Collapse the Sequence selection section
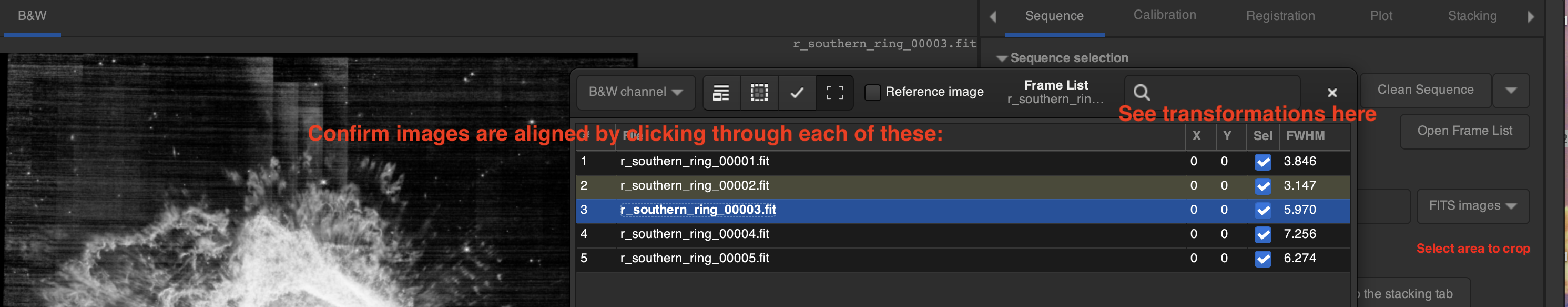Viewport: 1568px width, 307px height. (1001, 58)
